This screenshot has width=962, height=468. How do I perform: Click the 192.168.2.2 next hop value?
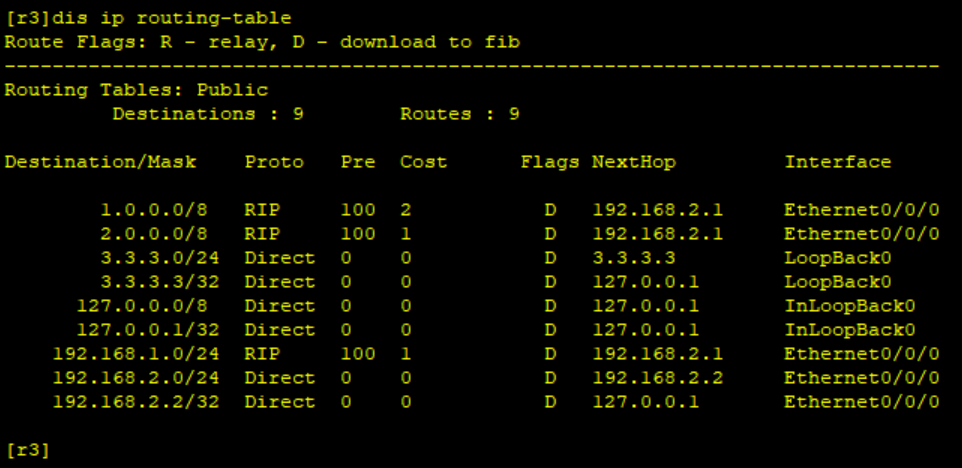tap(658, 378)
